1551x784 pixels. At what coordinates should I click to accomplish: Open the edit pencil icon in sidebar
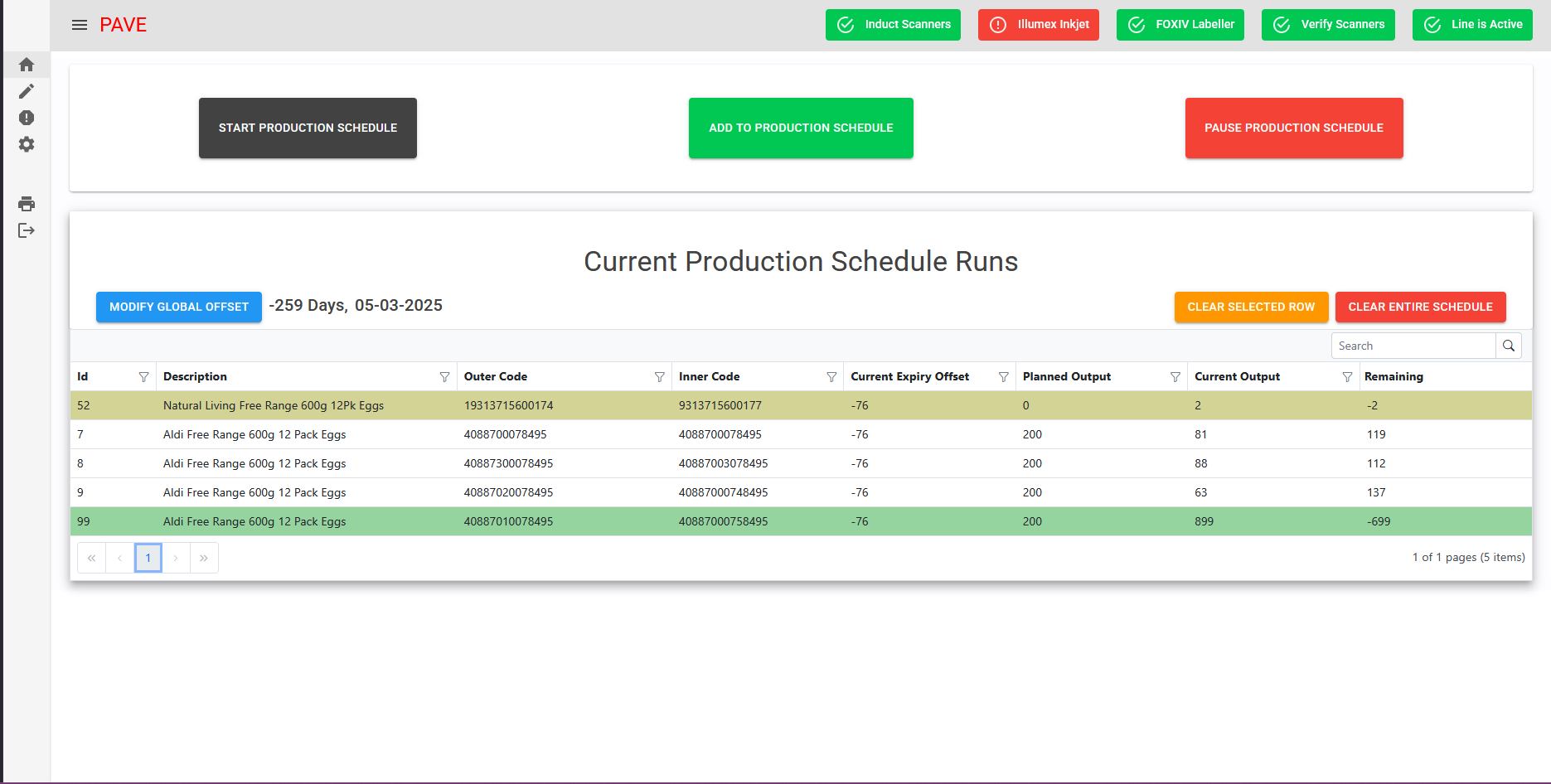pyautogui.click(x=27, y=91)
